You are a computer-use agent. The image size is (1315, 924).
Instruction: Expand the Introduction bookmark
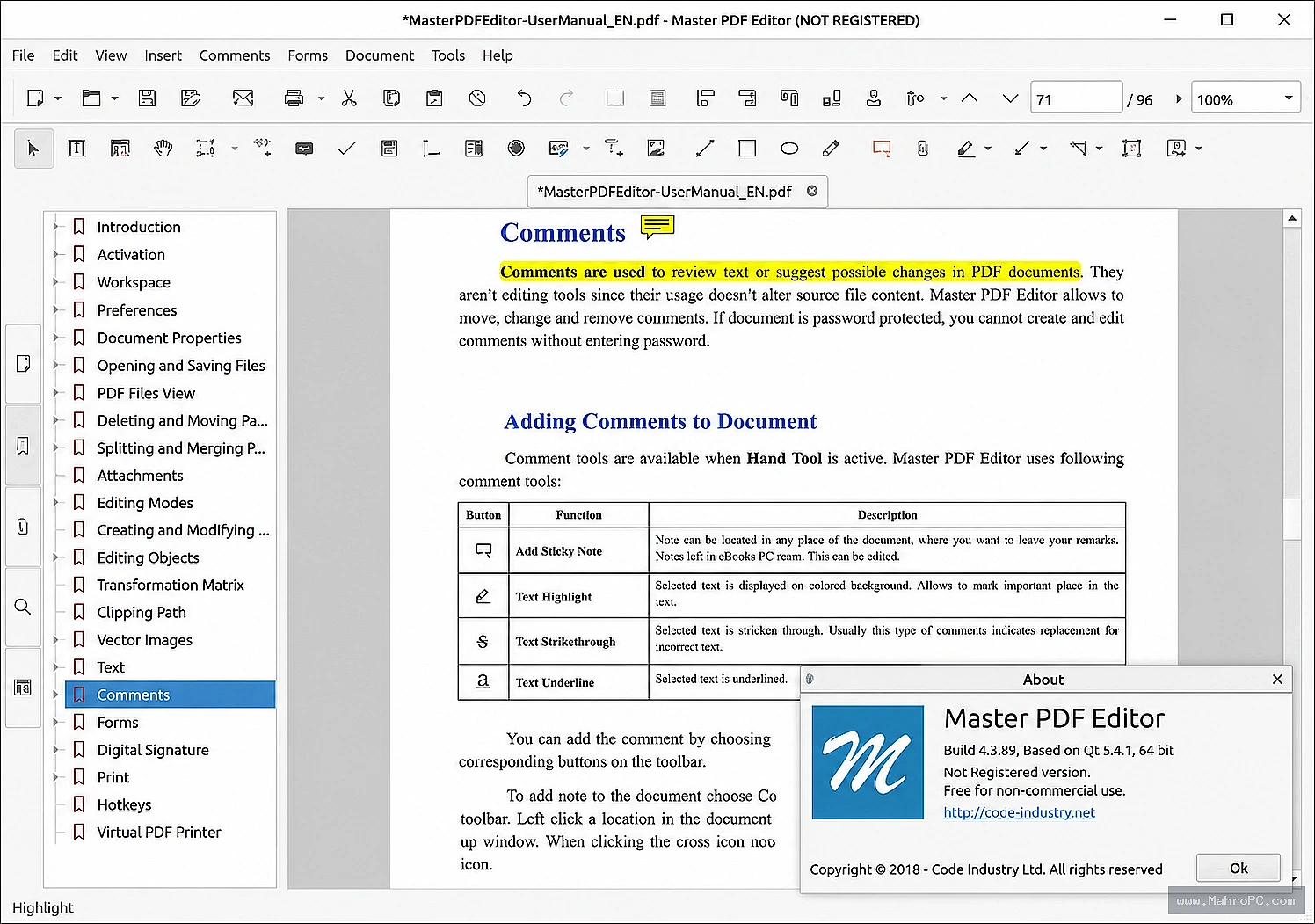click(55, 227)
